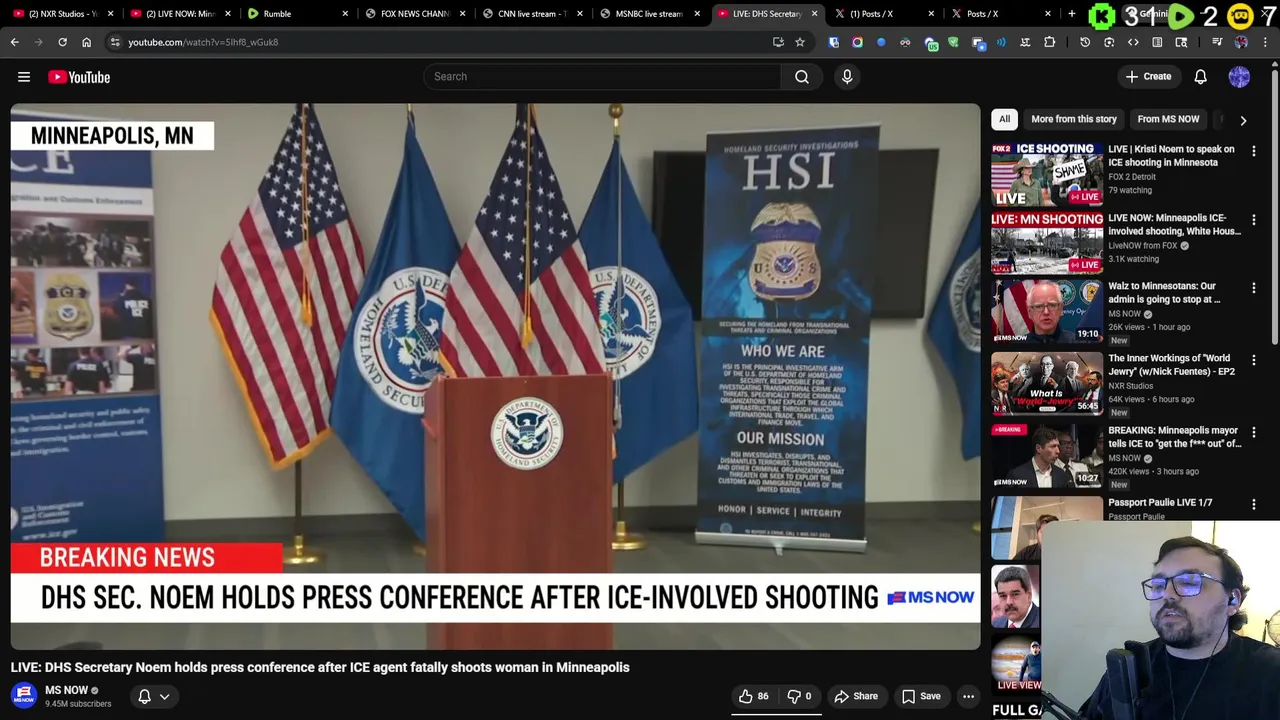
Task: Open options for Minneapolis mayor video
Action: pyautogui.click(x=1253, y=432)
